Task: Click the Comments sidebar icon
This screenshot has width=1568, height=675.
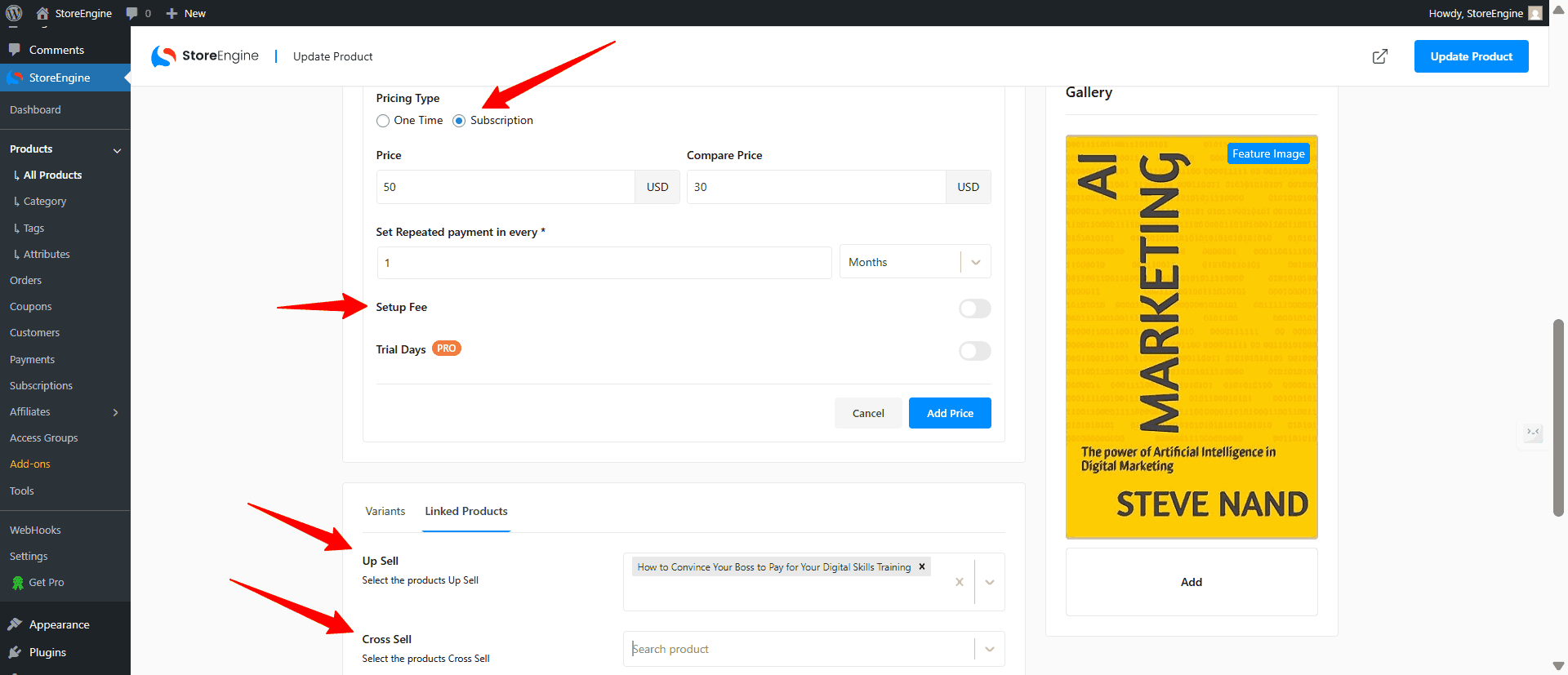Action: [x=15, y=50]
